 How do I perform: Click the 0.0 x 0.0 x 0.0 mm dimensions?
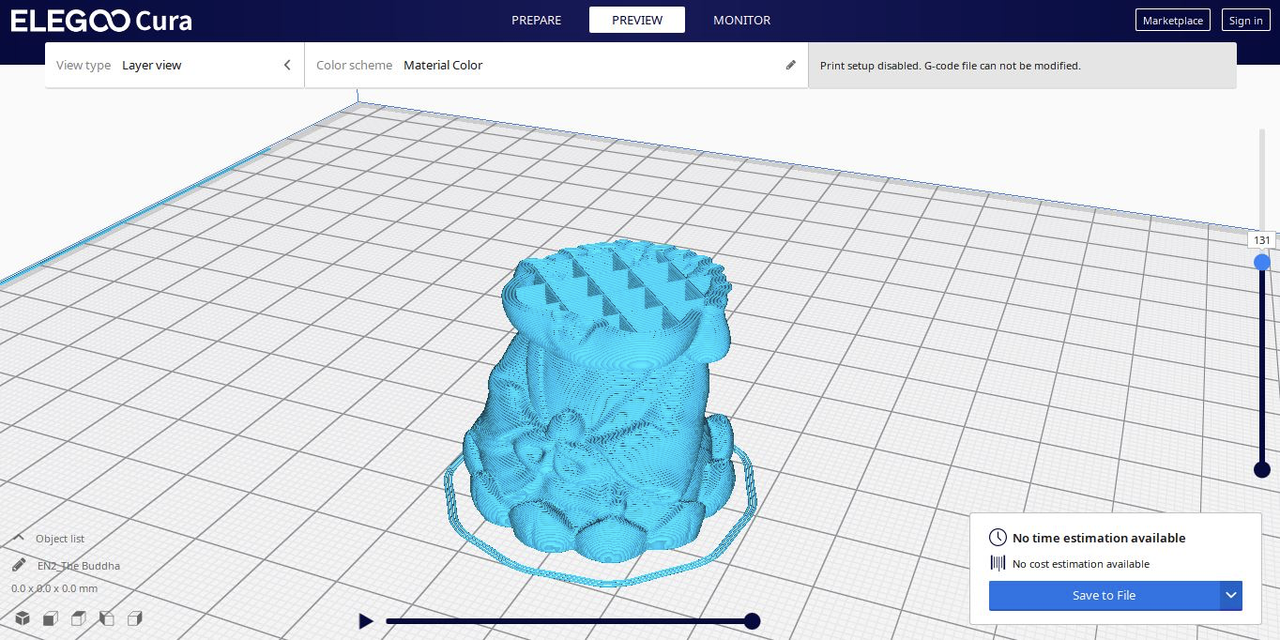(x=55, y=588)
